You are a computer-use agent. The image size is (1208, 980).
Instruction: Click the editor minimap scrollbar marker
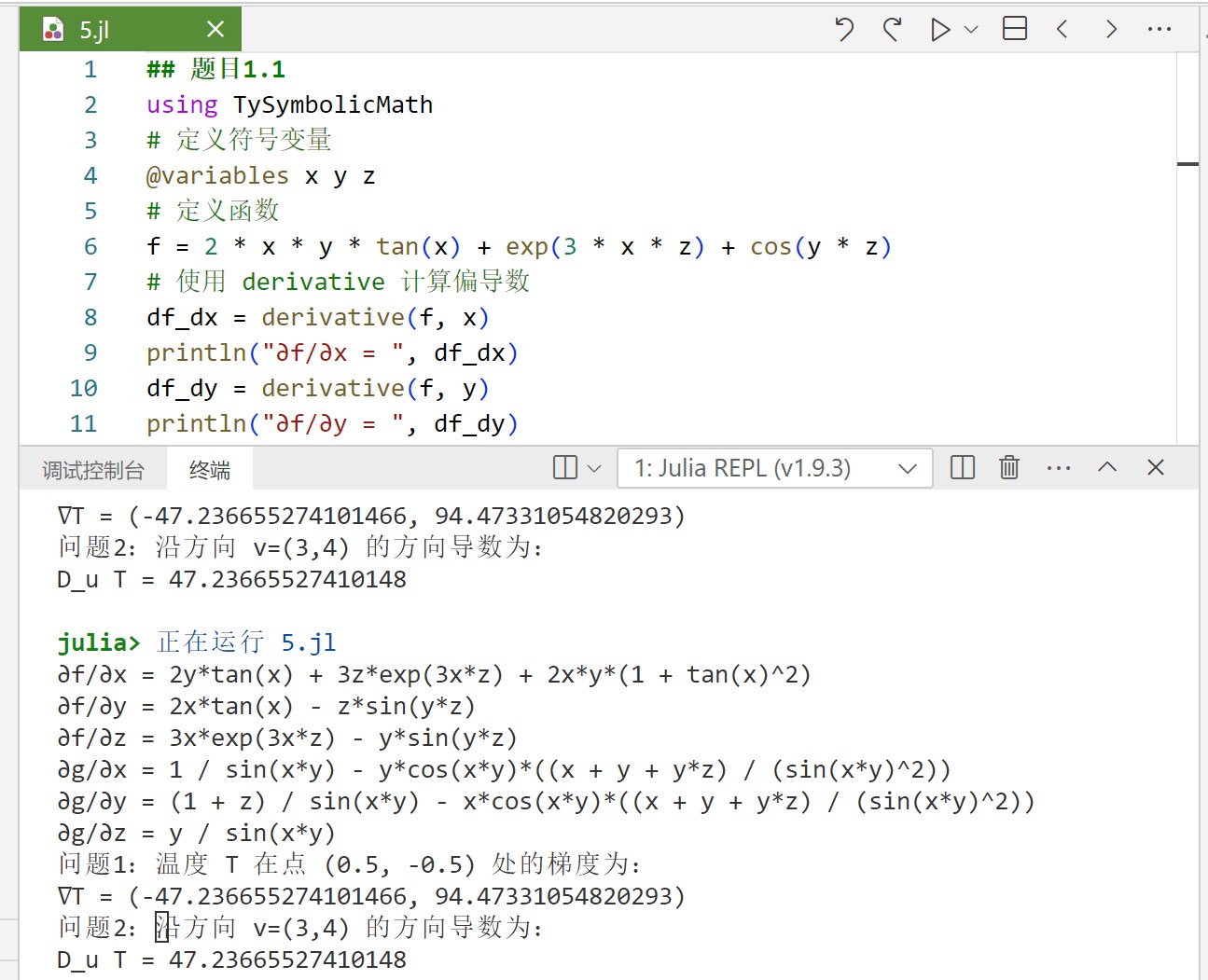[x=1187, y=164]
